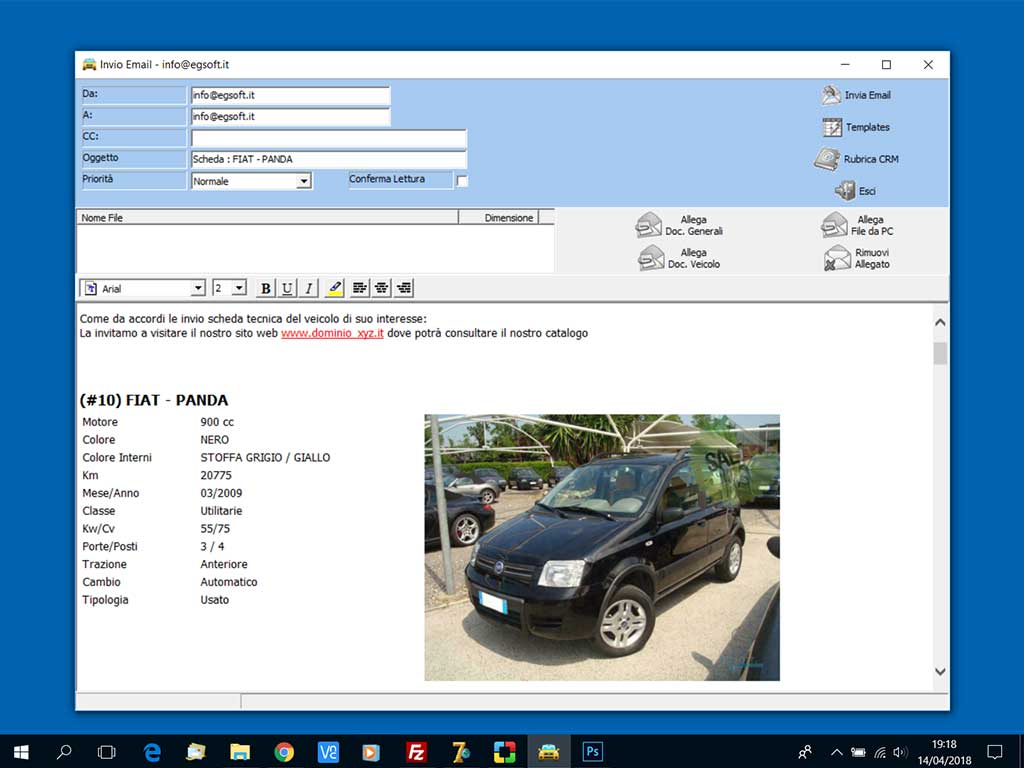The height and width of the screenshot is (768, 1024).
Task: Switch to the yellow car app on taskbar
Action: coord(549,752)
